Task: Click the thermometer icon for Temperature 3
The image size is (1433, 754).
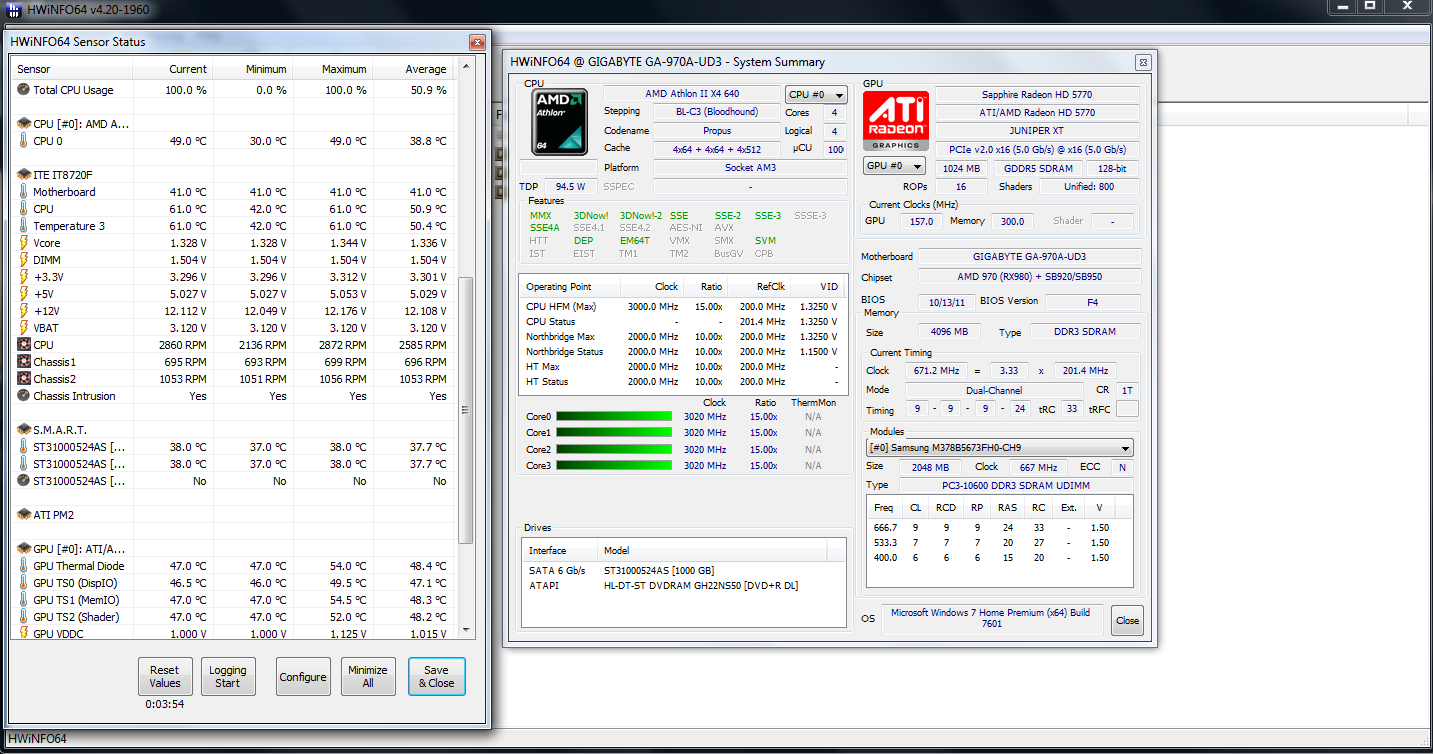Action: click(24, 226)
